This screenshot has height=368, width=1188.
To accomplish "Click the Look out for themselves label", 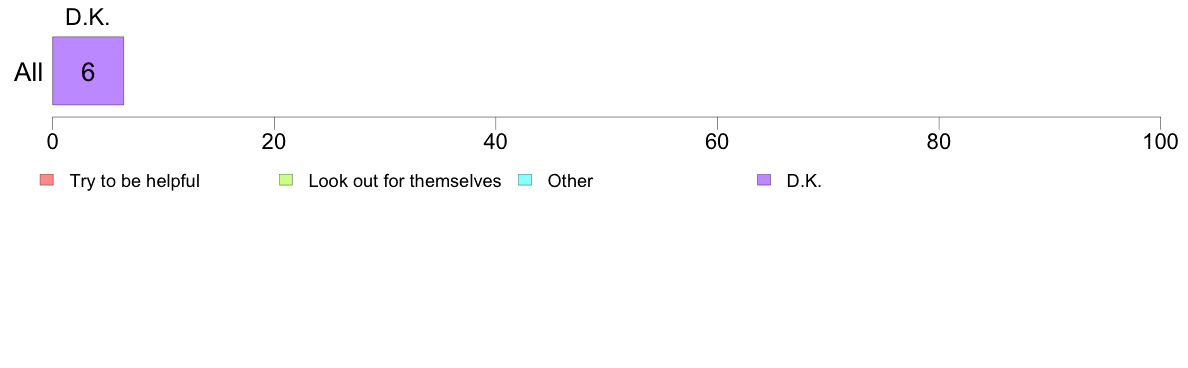I will (x=405, y=181).
